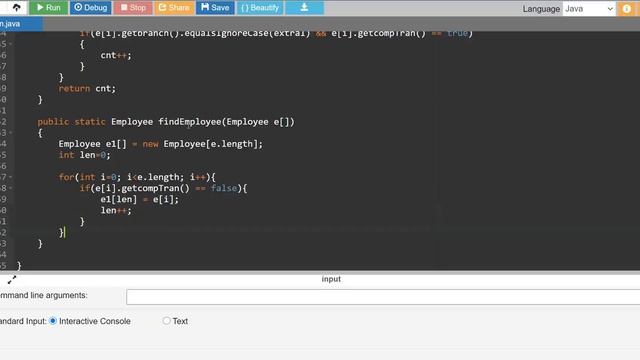Collapse fold arrow on the for loop line
This screenshot has height=360, width=640.
point(11,177)
